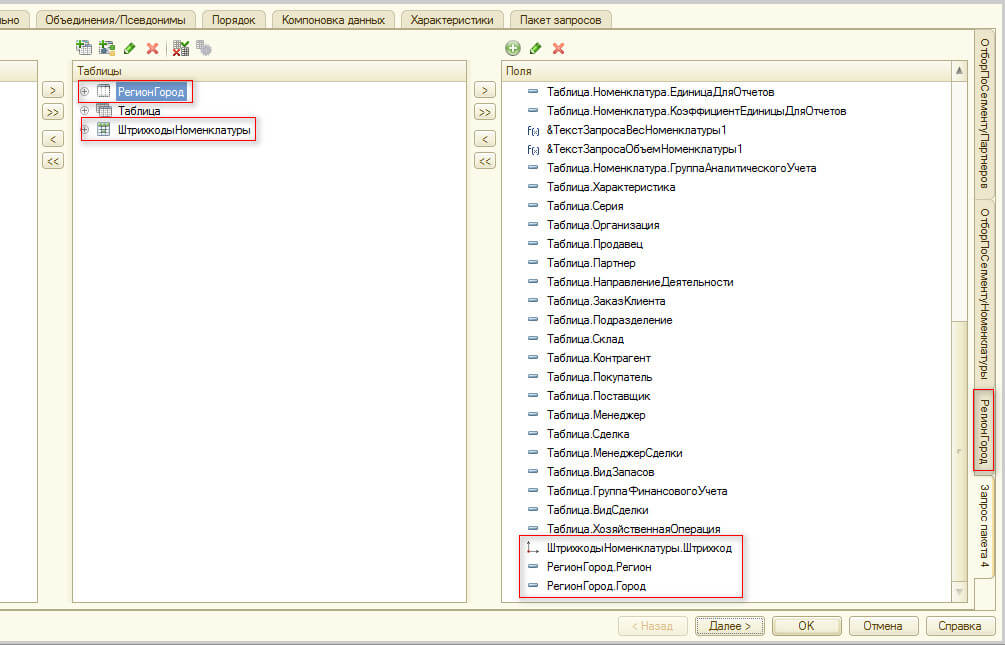This screenshot has width=1005, height=645.
Task: Click the pencil edit icon in Поля toolbar
Action: pos(536,47)
